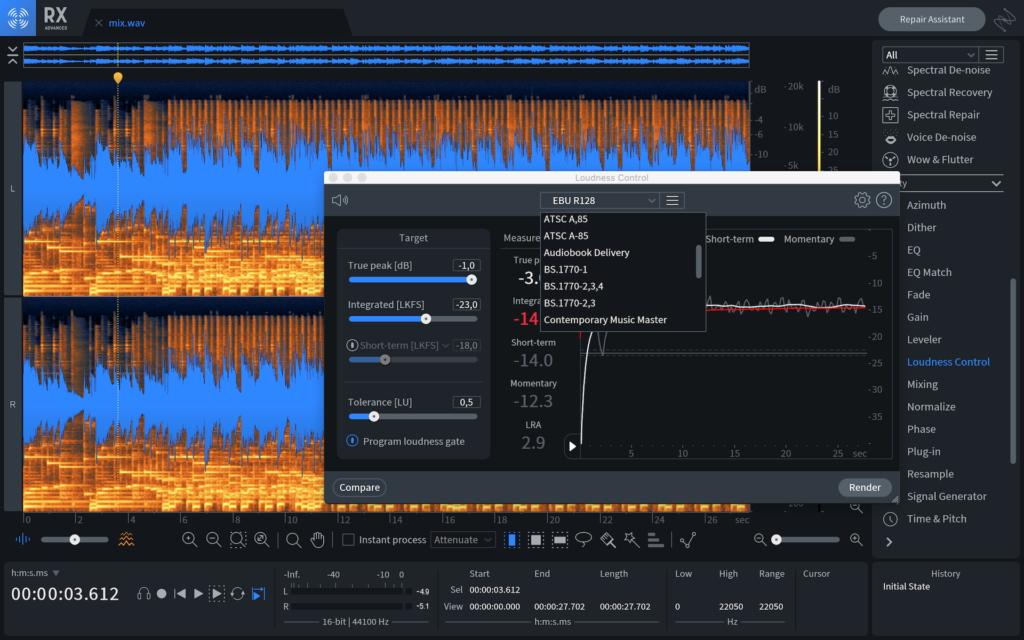The height and width of the screenshot is (640, 1024).
Task: Toggle the Program loudness gate
Action: 353,441
